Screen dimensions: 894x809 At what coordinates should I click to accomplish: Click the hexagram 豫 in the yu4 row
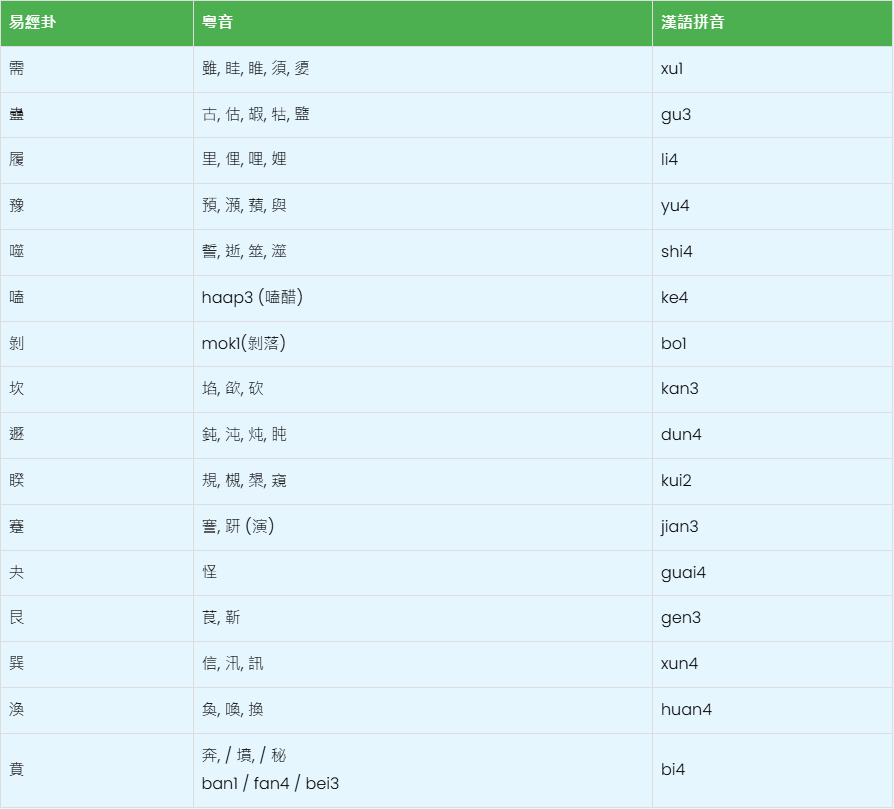17,205
